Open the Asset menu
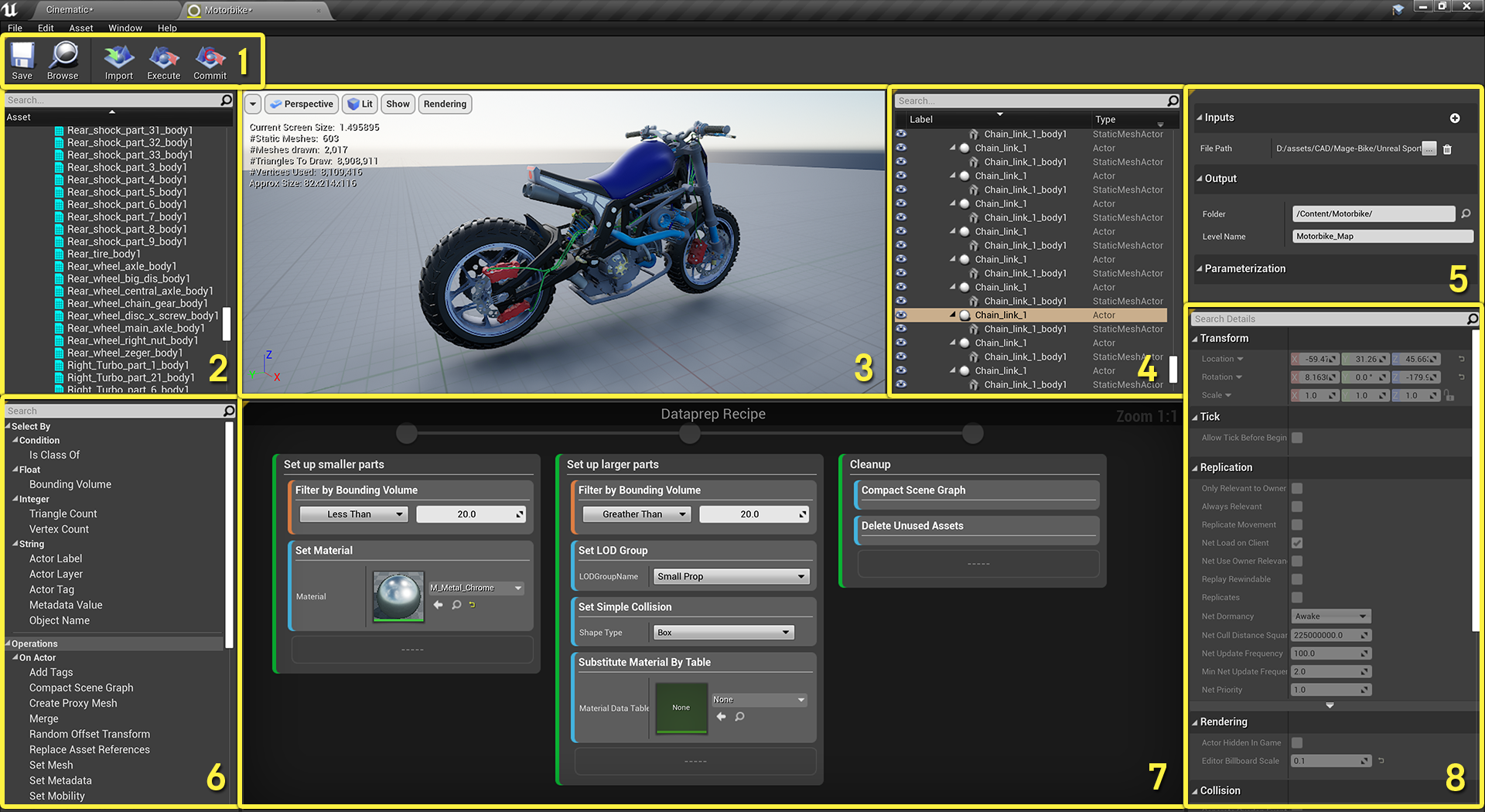 pos(81,28)
